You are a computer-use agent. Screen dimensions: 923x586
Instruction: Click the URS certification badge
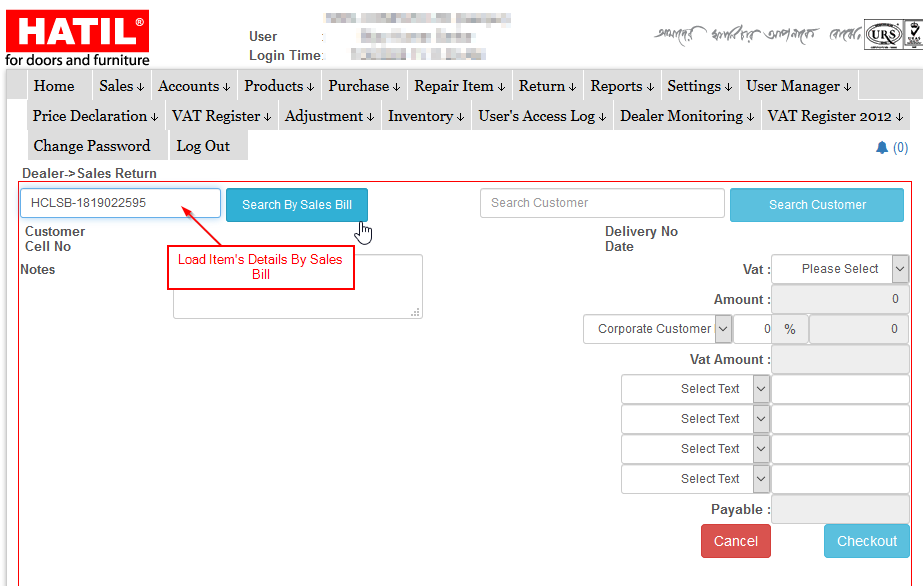click(884, 35)
